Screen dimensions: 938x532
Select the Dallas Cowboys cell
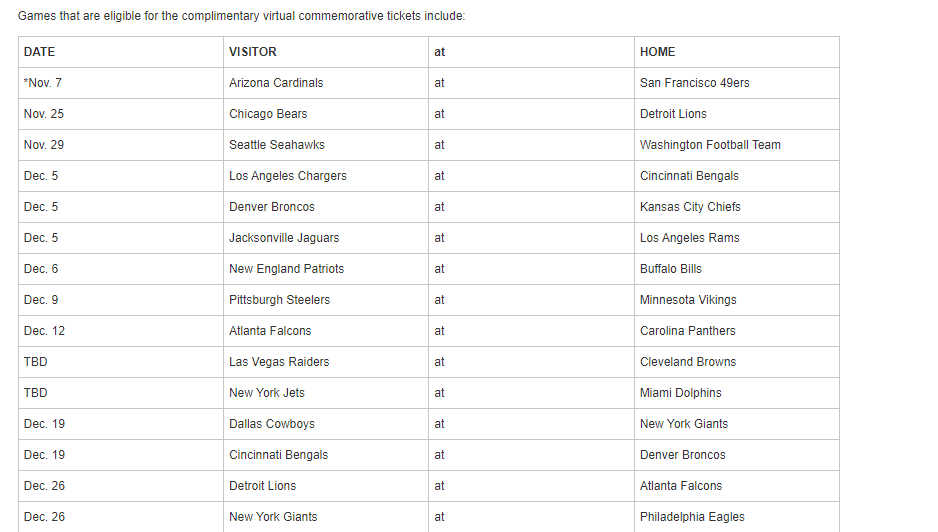pos(326,424)
